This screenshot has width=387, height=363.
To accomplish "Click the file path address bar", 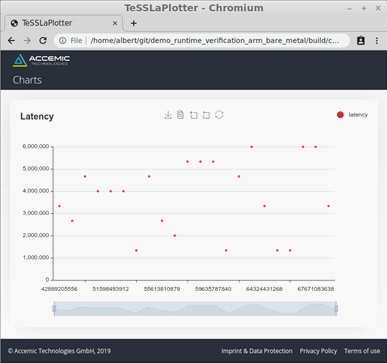I will coord(202,41).
